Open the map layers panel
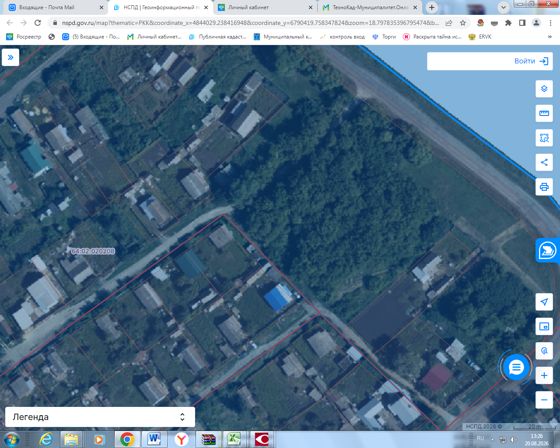 544,89
